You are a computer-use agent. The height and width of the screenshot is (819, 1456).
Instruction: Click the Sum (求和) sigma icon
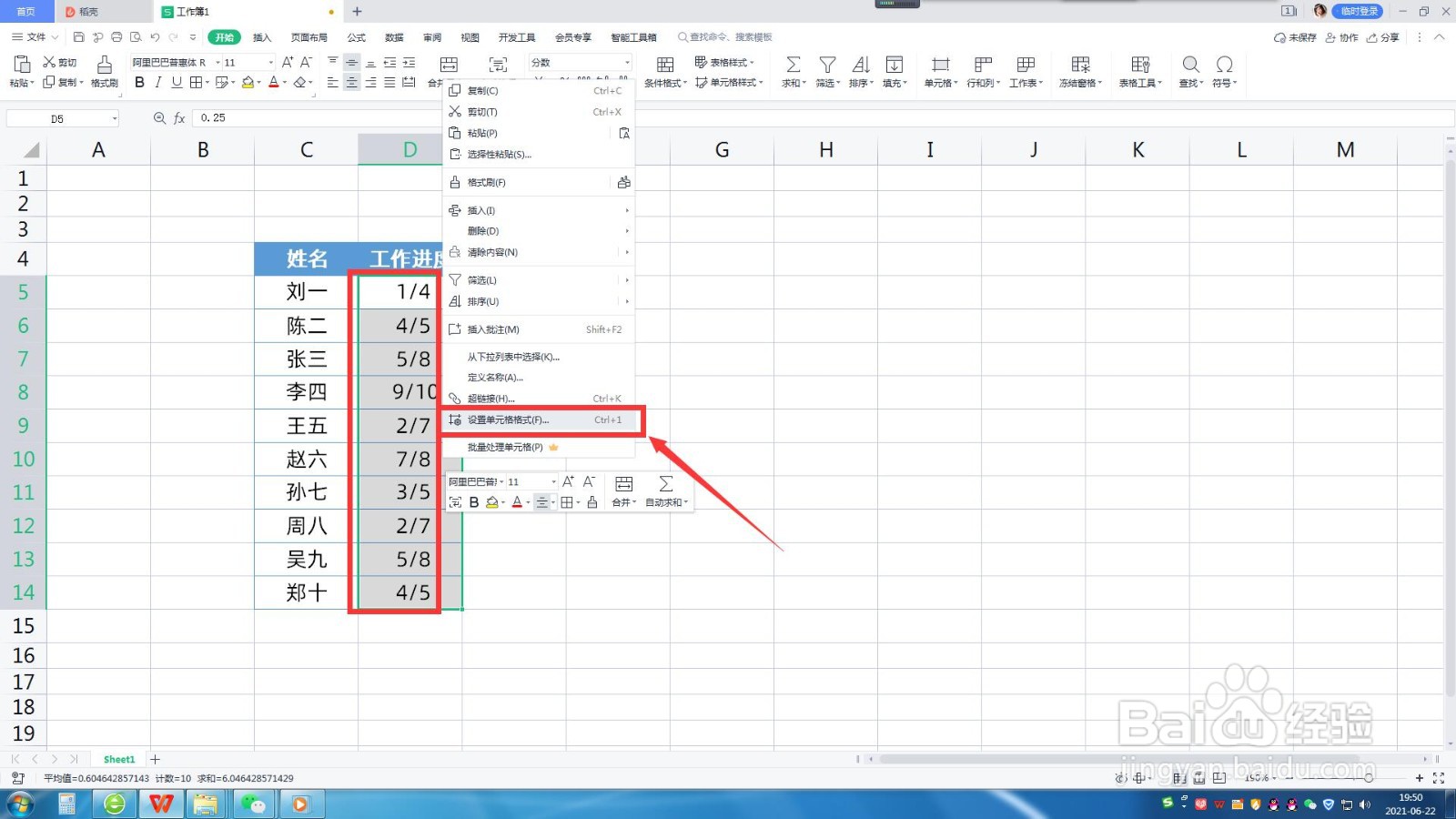[x=794, y=65]
